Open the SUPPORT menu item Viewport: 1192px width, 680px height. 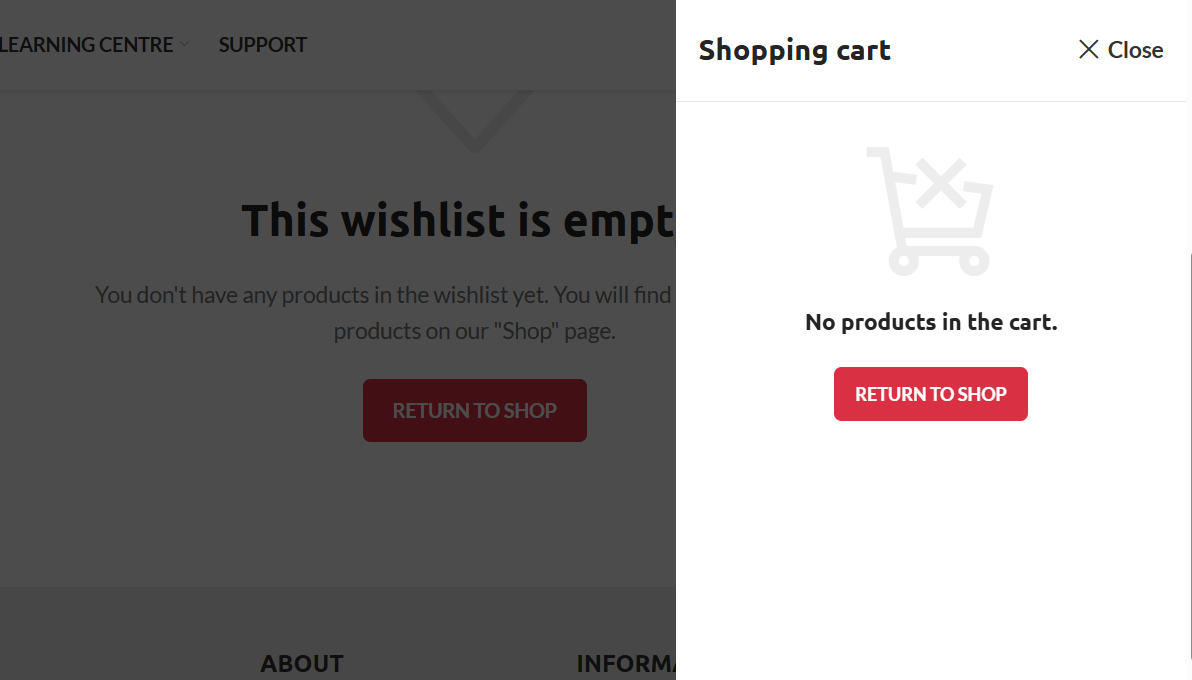263,45
